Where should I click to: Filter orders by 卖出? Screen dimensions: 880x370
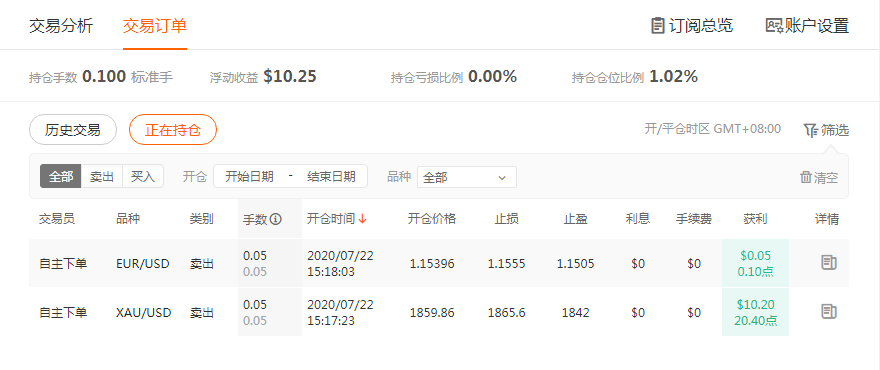tap(102, 176)
